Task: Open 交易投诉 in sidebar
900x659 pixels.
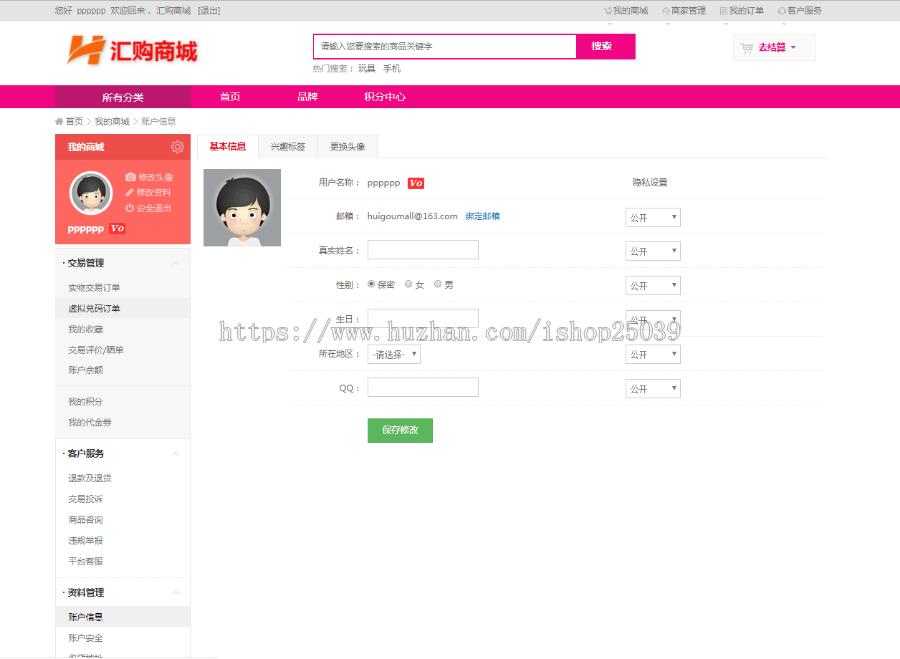Action: [86, 499]
